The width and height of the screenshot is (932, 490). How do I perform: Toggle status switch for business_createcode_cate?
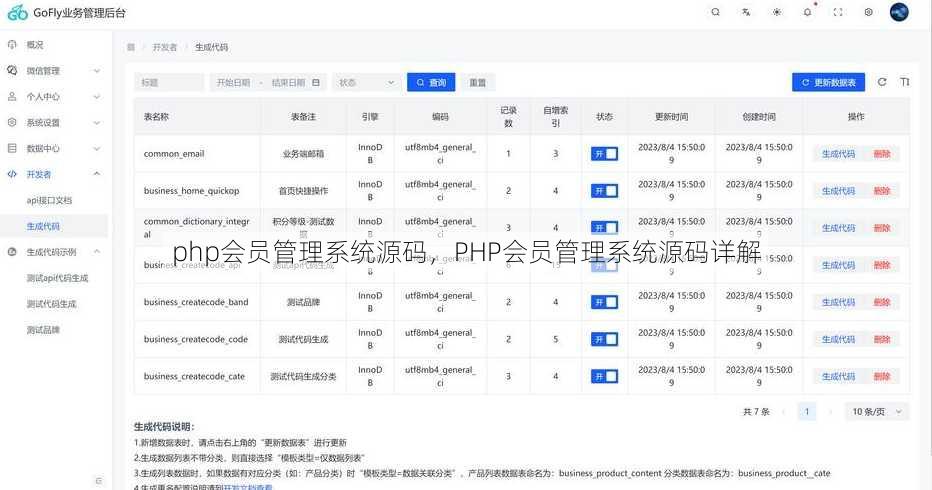[604, 376]
